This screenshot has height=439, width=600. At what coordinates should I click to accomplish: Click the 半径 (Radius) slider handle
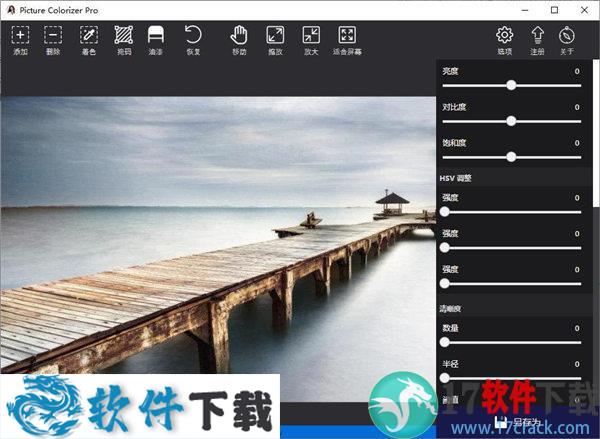click(444, 378)
